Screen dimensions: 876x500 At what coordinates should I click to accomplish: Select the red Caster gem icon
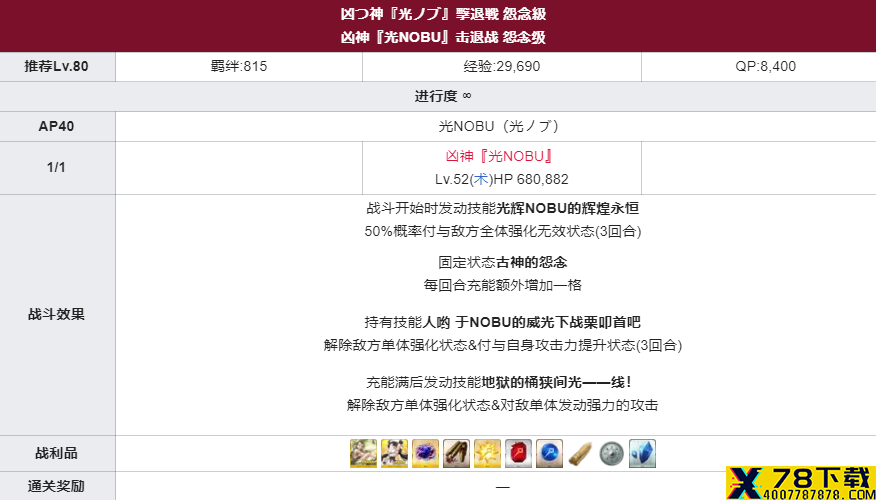(518, 453)
